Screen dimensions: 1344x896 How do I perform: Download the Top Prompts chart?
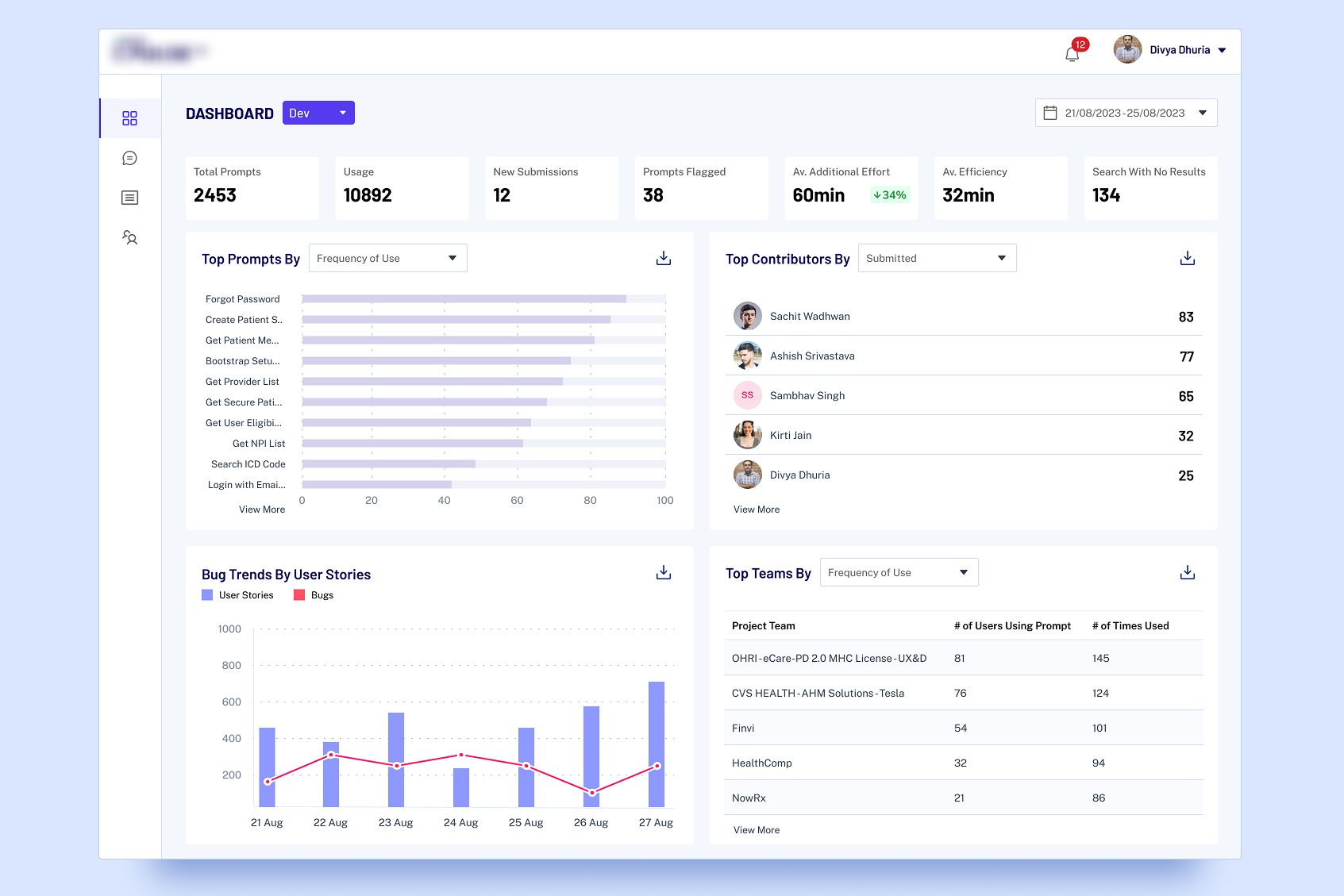click(x=664, y=259)
